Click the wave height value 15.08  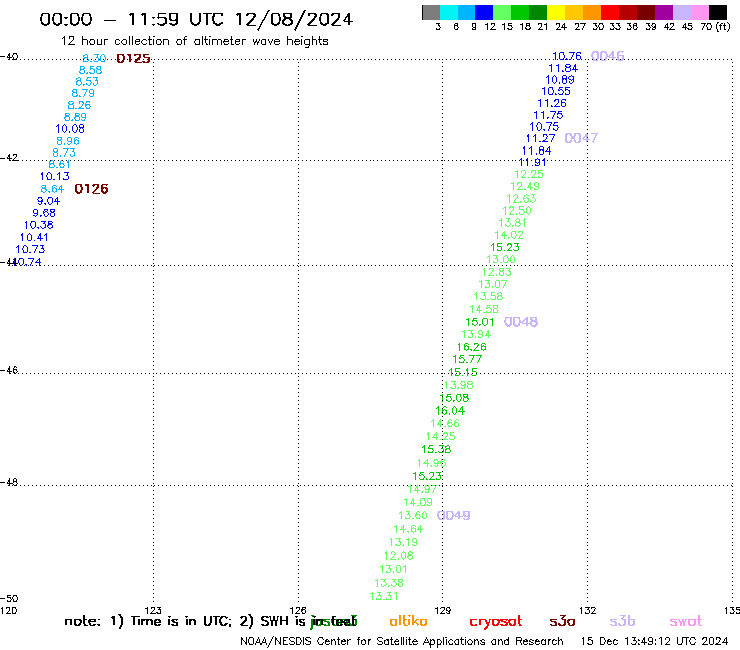(x=454, y=398)
